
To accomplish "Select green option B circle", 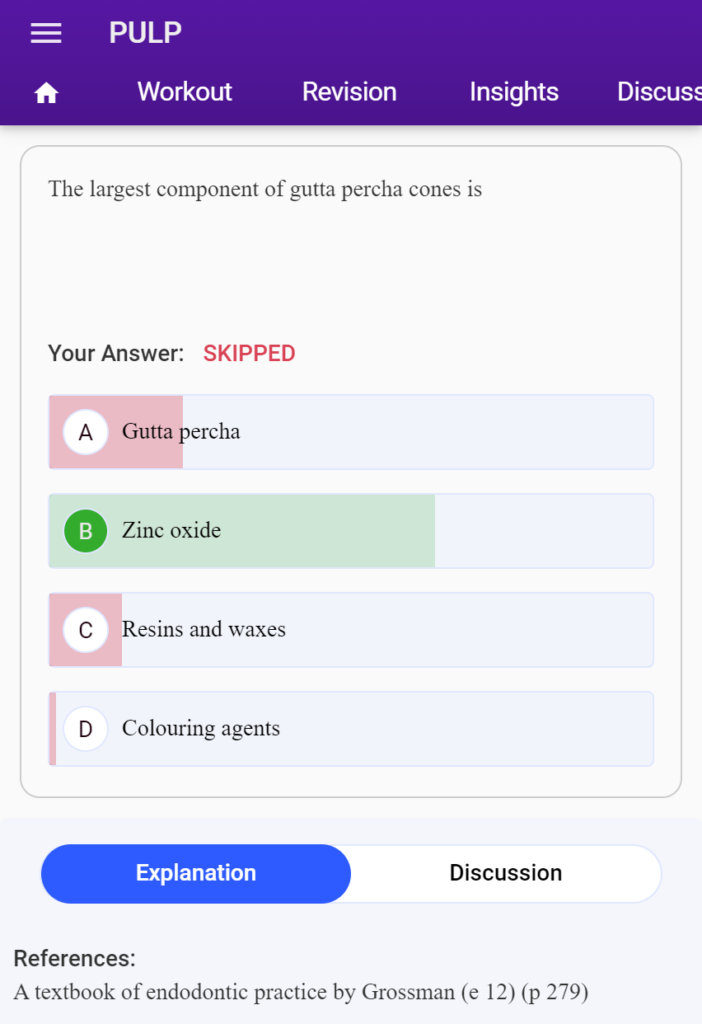I will [86, 531].
